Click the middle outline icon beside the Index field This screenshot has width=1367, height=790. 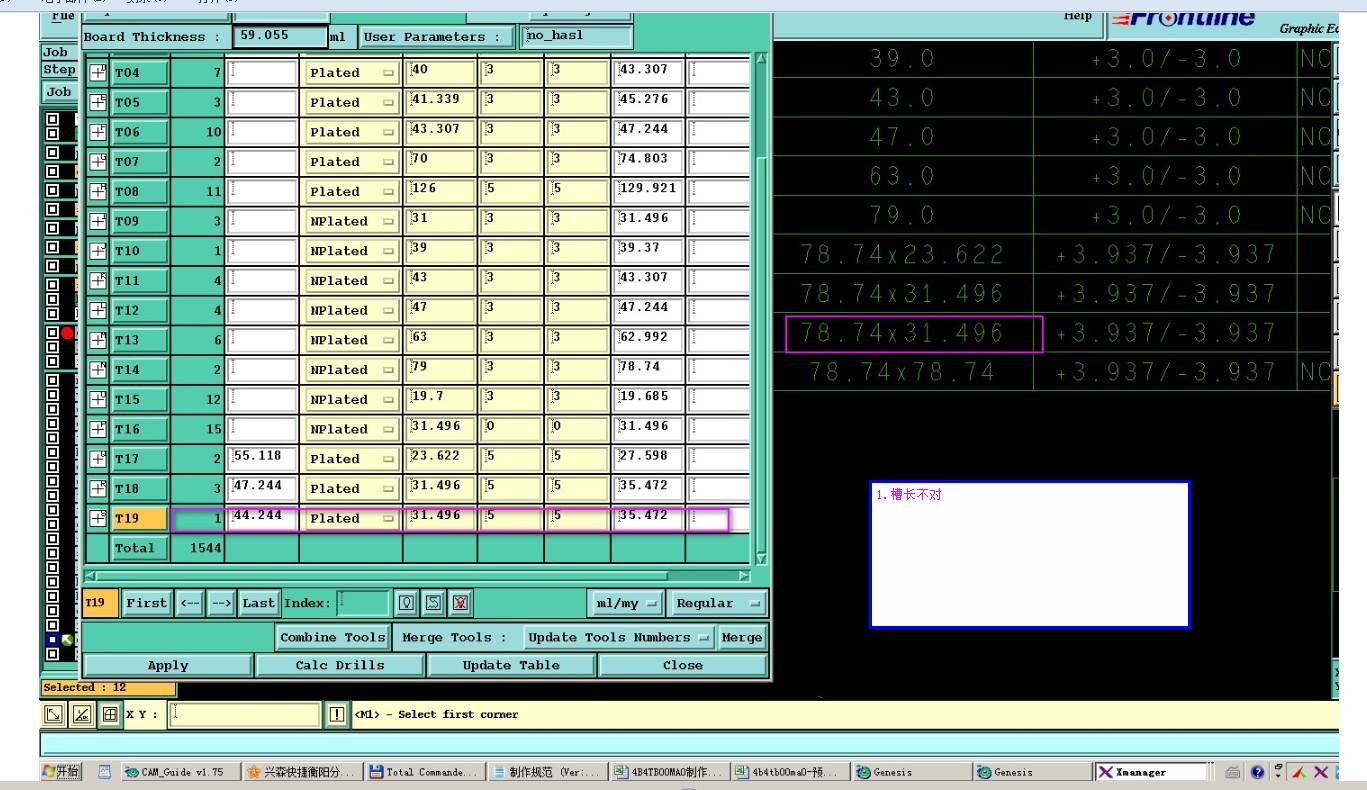433,603
